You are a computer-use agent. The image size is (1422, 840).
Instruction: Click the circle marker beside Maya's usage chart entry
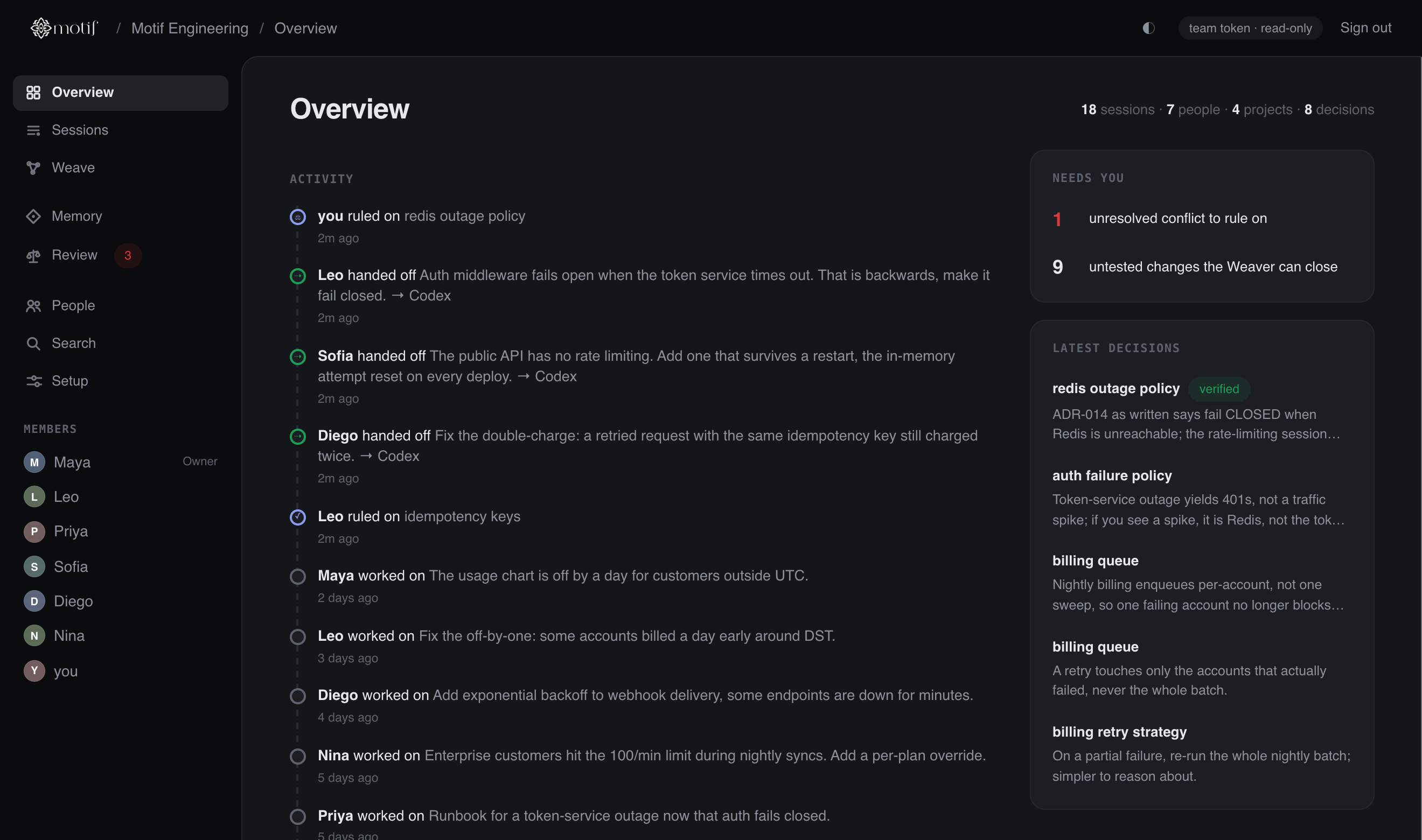[x=298, y=576]
